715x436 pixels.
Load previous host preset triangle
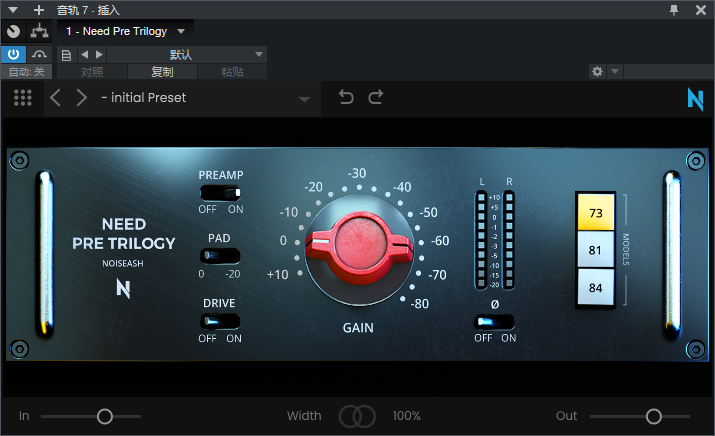pyautogui.click(x=84, y=55)
